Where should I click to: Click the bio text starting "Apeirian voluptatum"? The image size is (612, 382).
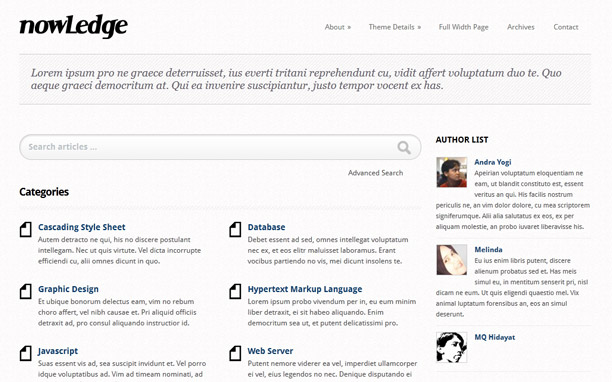513,200
